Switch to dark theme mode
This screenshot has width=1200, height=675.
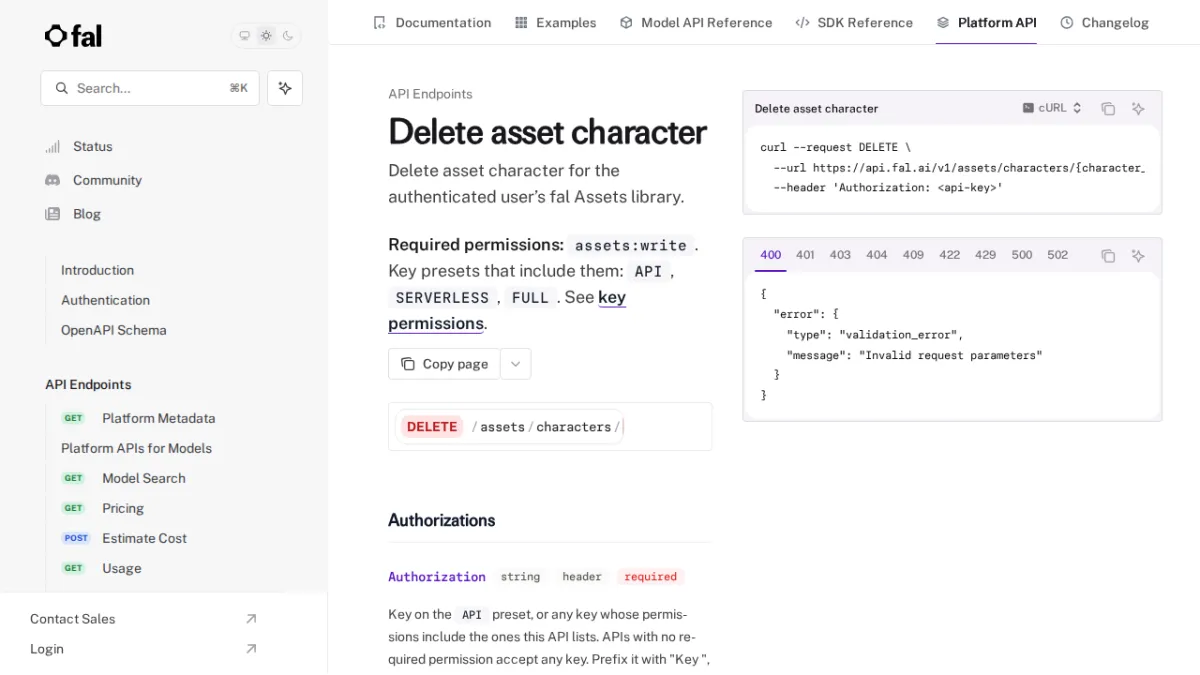(x=288, y=36)
